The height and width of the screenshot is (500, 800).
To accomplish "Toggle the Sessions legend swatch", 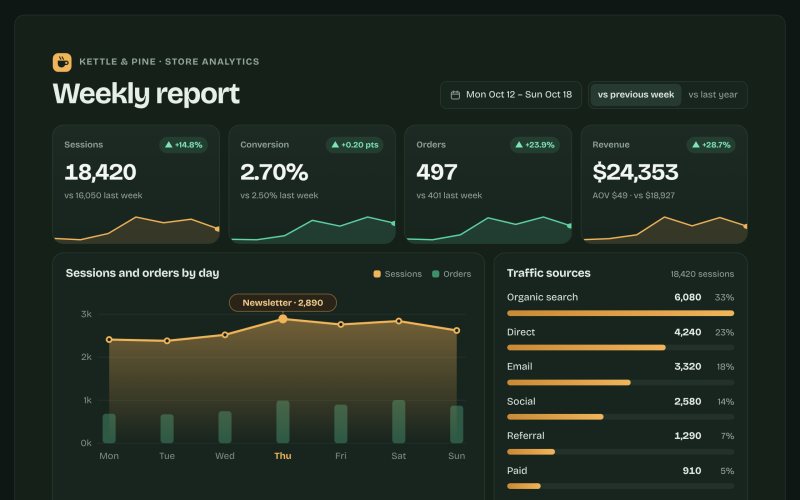I will pyautogui.click(x=377, y=274).
